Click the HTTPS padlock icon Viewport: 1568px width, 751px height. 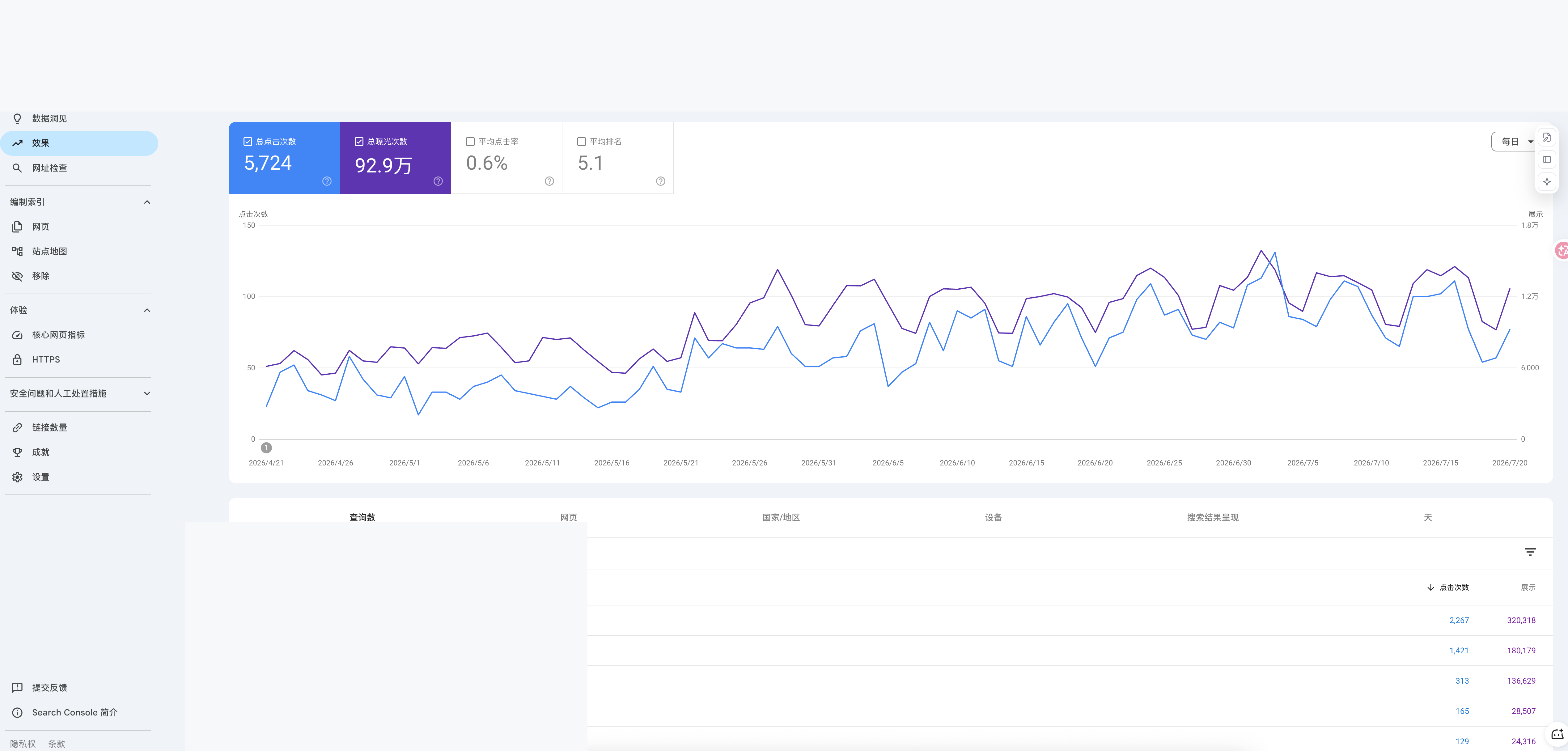pyautogui.click(x=17, y=360)
